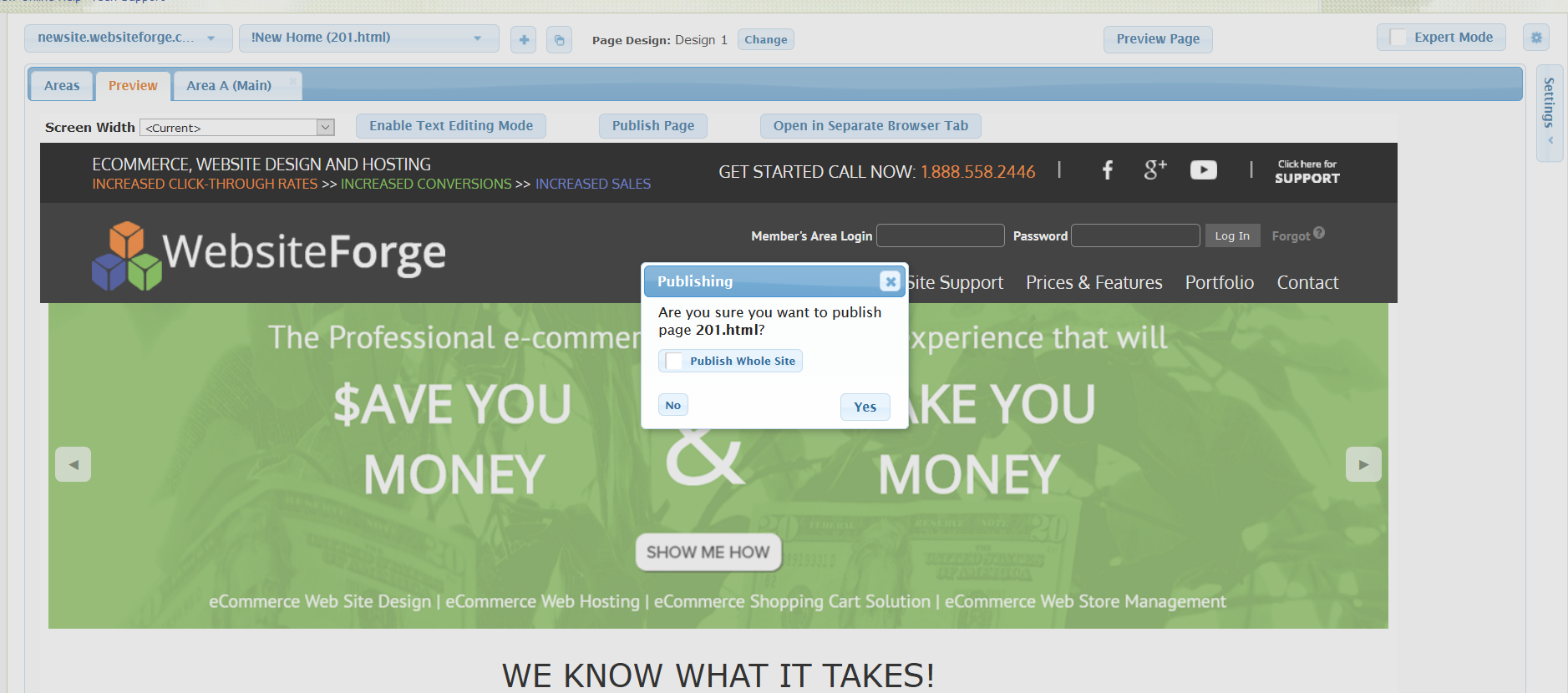This screenshot has width=1568, height=693.
Task: Click the INCREASED CLICK-THROUGH RATES text
Action: pyautogui.click(x=205, y=184)
